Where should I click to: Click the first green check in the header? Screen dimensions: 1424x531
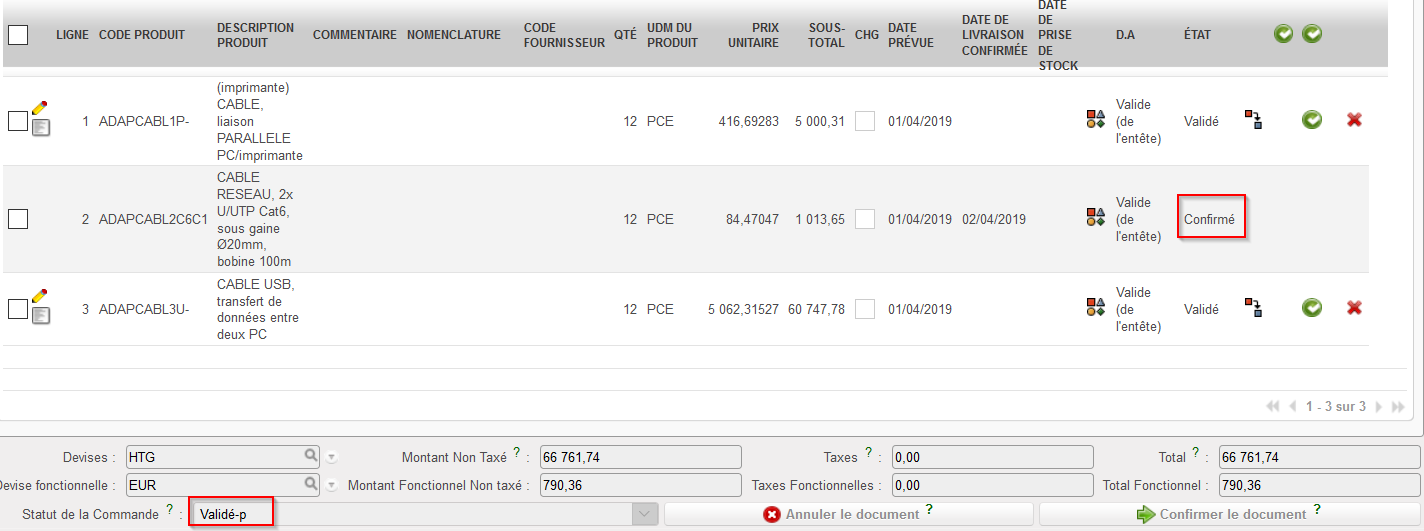[1284, 34]
